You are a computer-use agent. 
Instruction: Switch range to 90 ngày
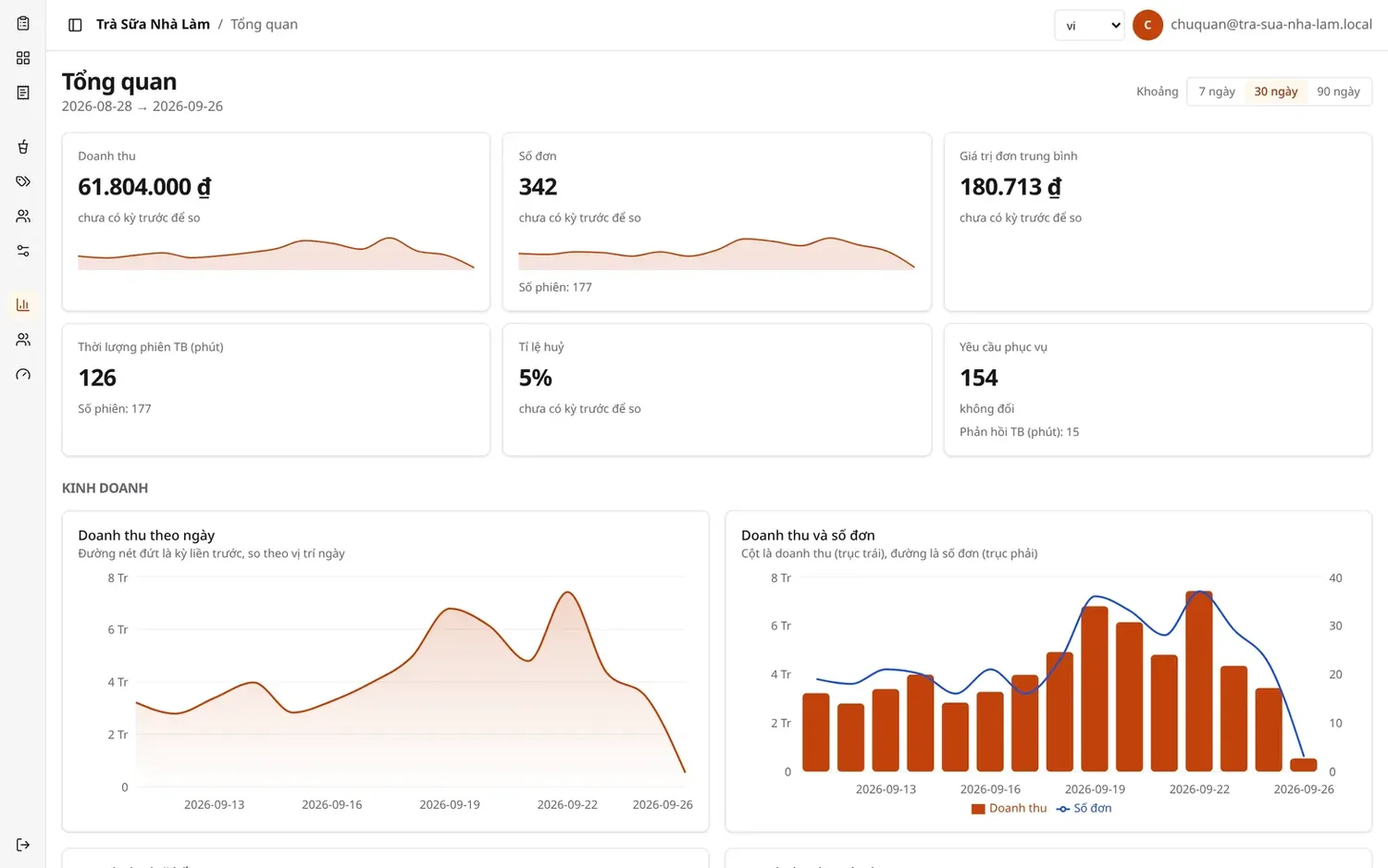[x=1338, y=92]
